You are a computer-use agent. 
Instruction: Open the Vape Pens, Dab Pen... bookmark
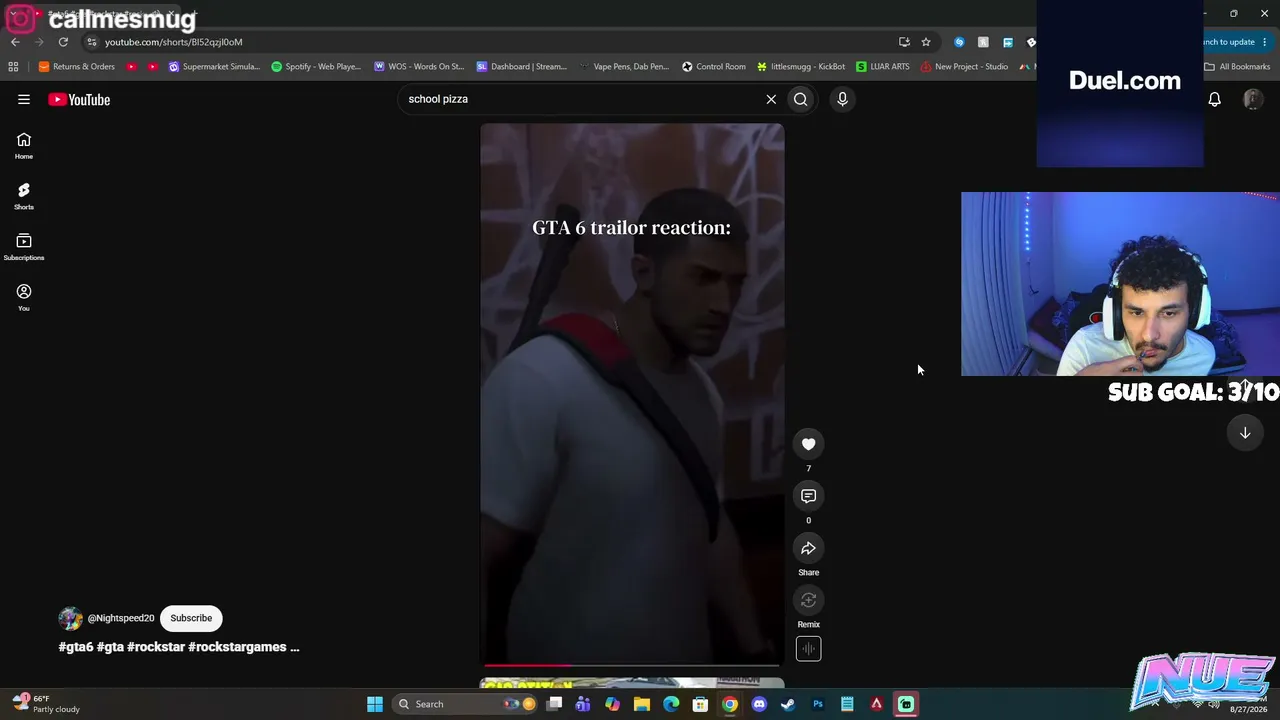pos(624,67)
